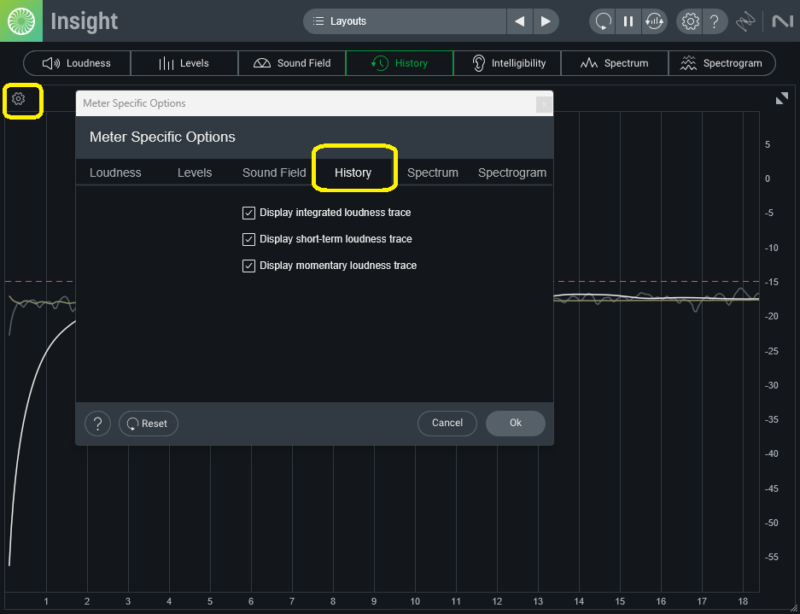
Task: Go to previous layout with left arrow
Action: (x=519, y=21)
